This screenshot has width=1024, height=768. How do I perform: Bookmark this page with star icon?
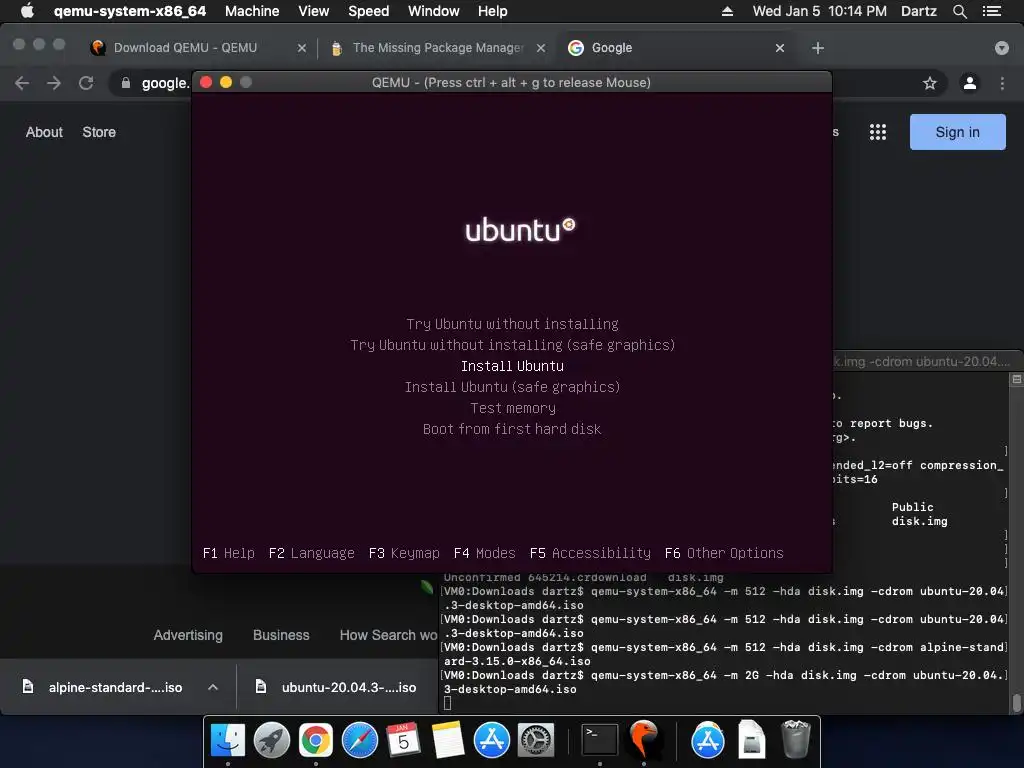point(929,83)
